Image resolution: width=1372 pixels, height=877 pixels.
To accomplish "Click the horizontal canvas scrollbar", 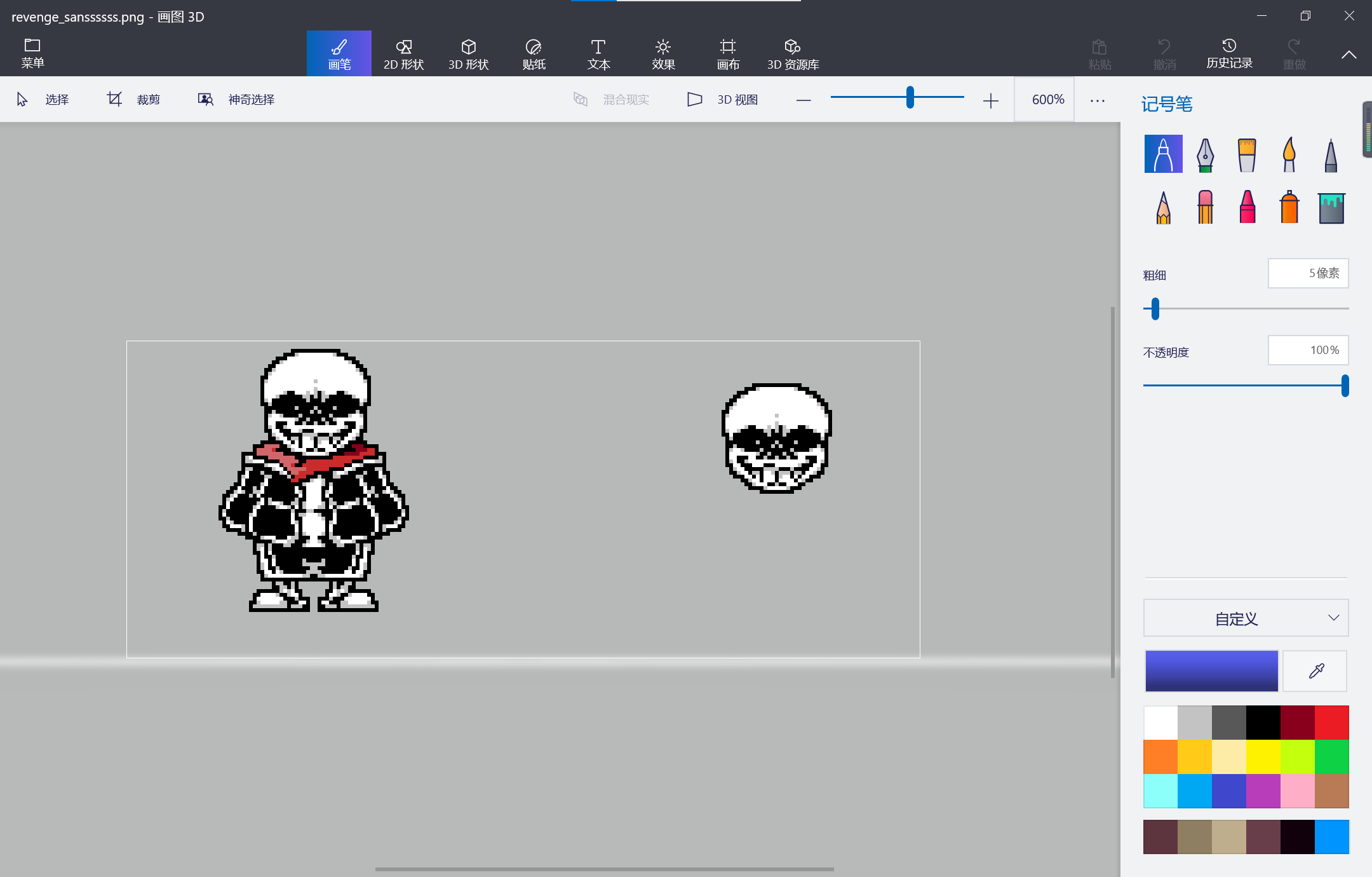I will 604,869.
